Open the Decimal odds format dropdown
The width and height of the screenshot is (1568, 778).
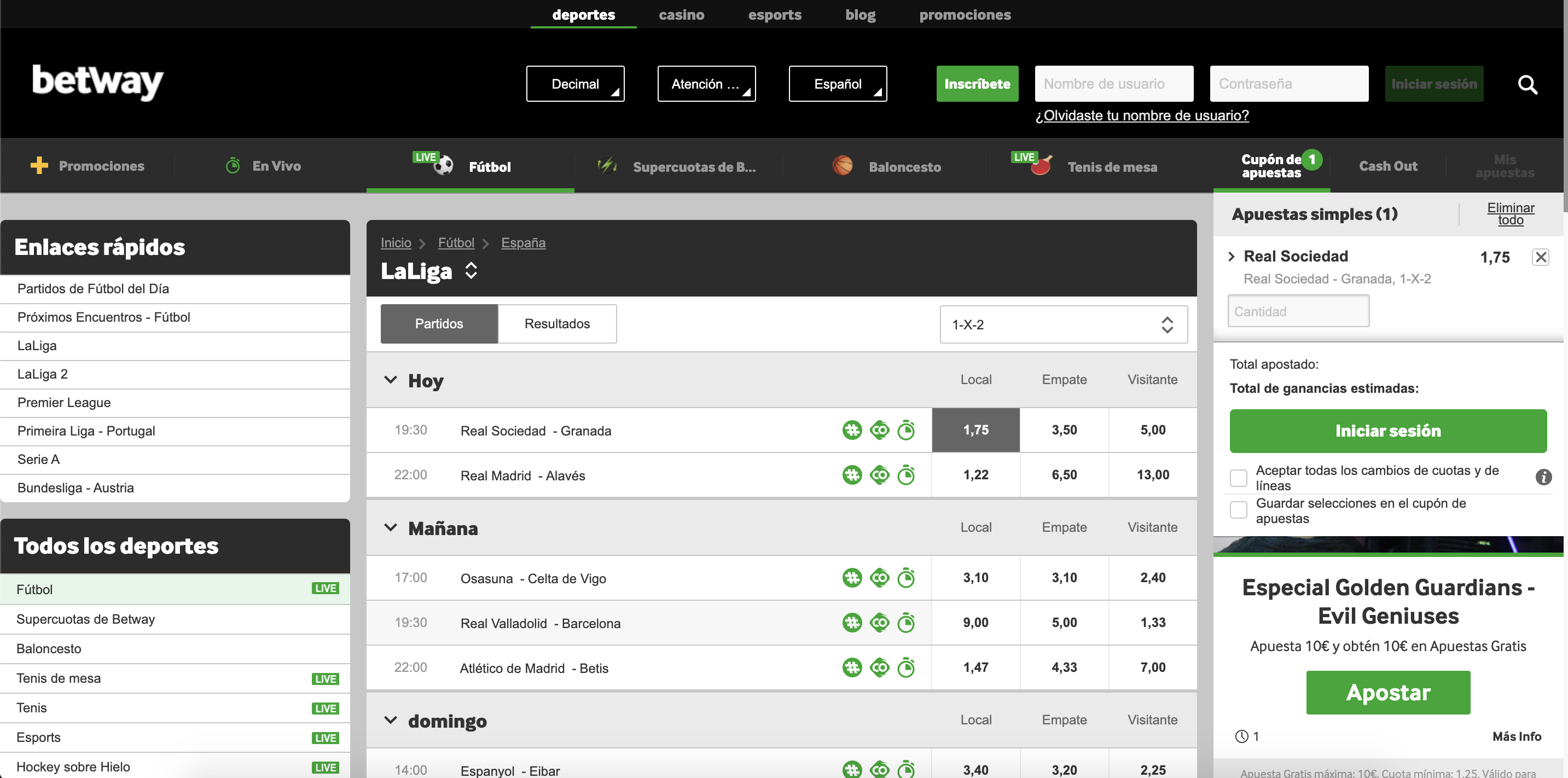575,84
